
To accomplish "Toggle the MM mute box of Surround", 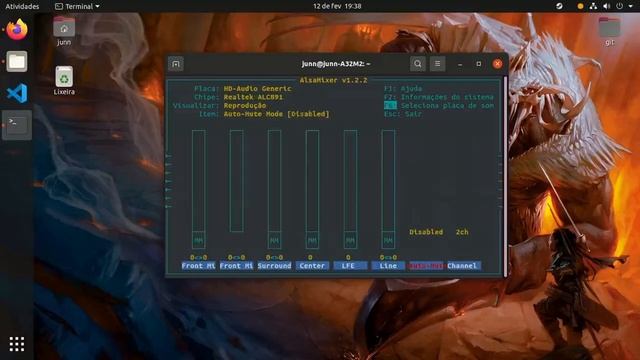I will coord(274,240).
